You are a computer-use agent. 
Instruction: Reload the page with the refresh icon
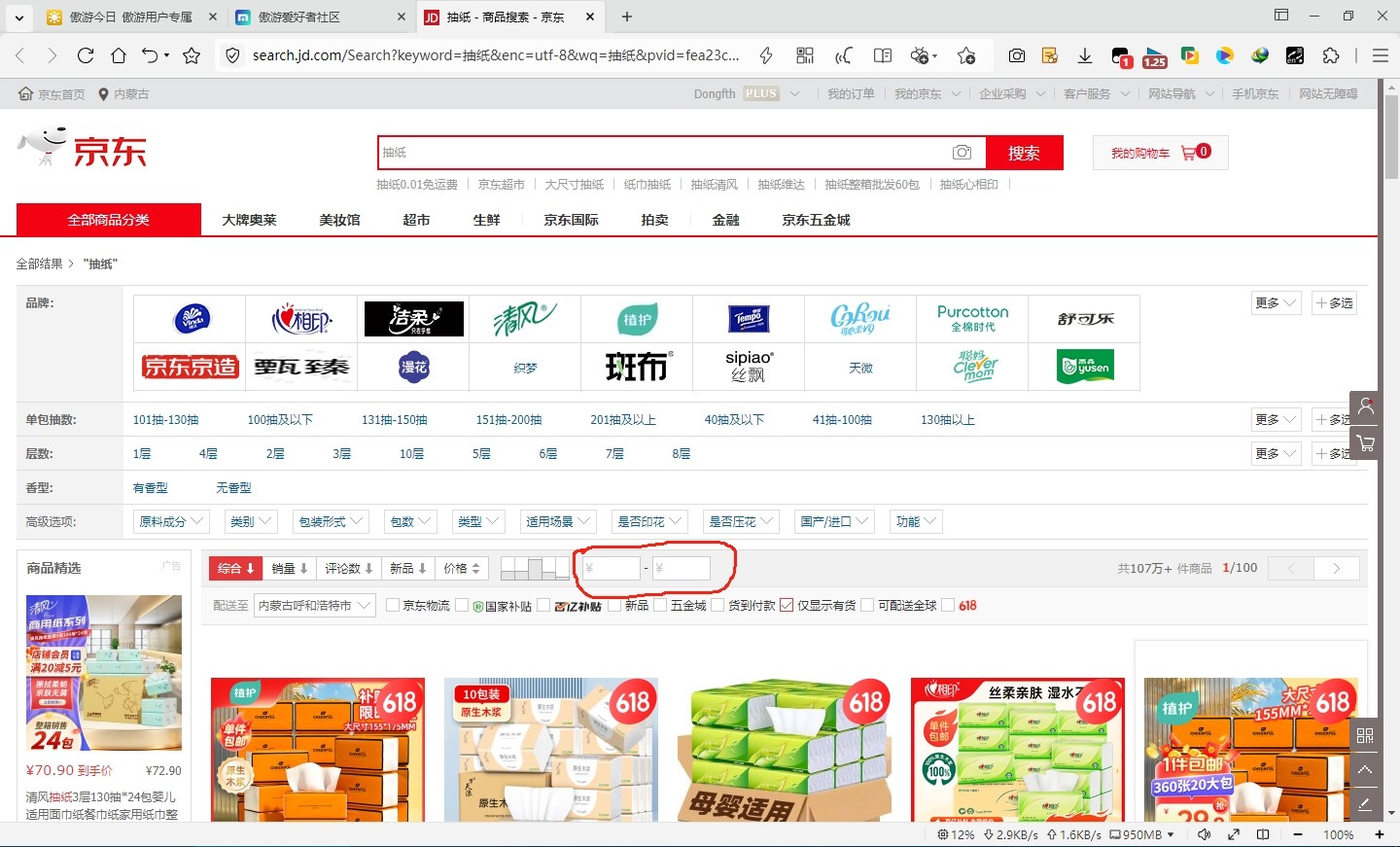point(86,55)
